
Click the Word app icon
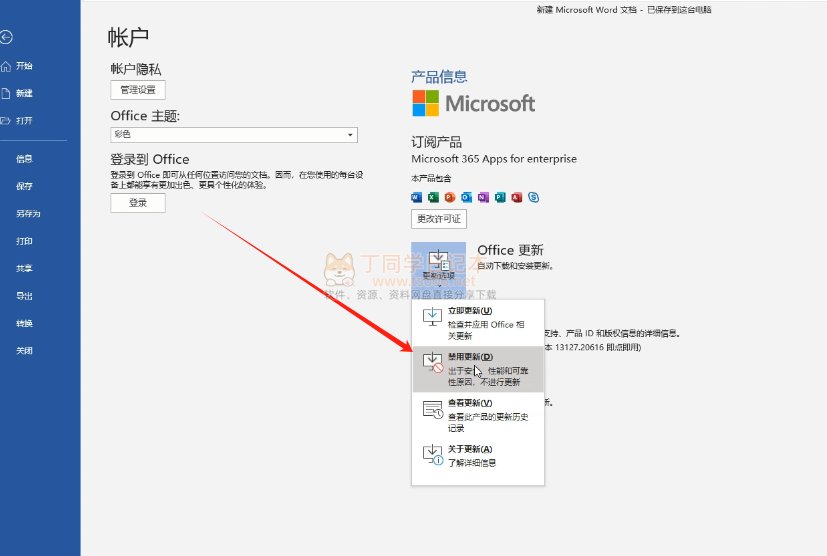(x=417, y=197)
